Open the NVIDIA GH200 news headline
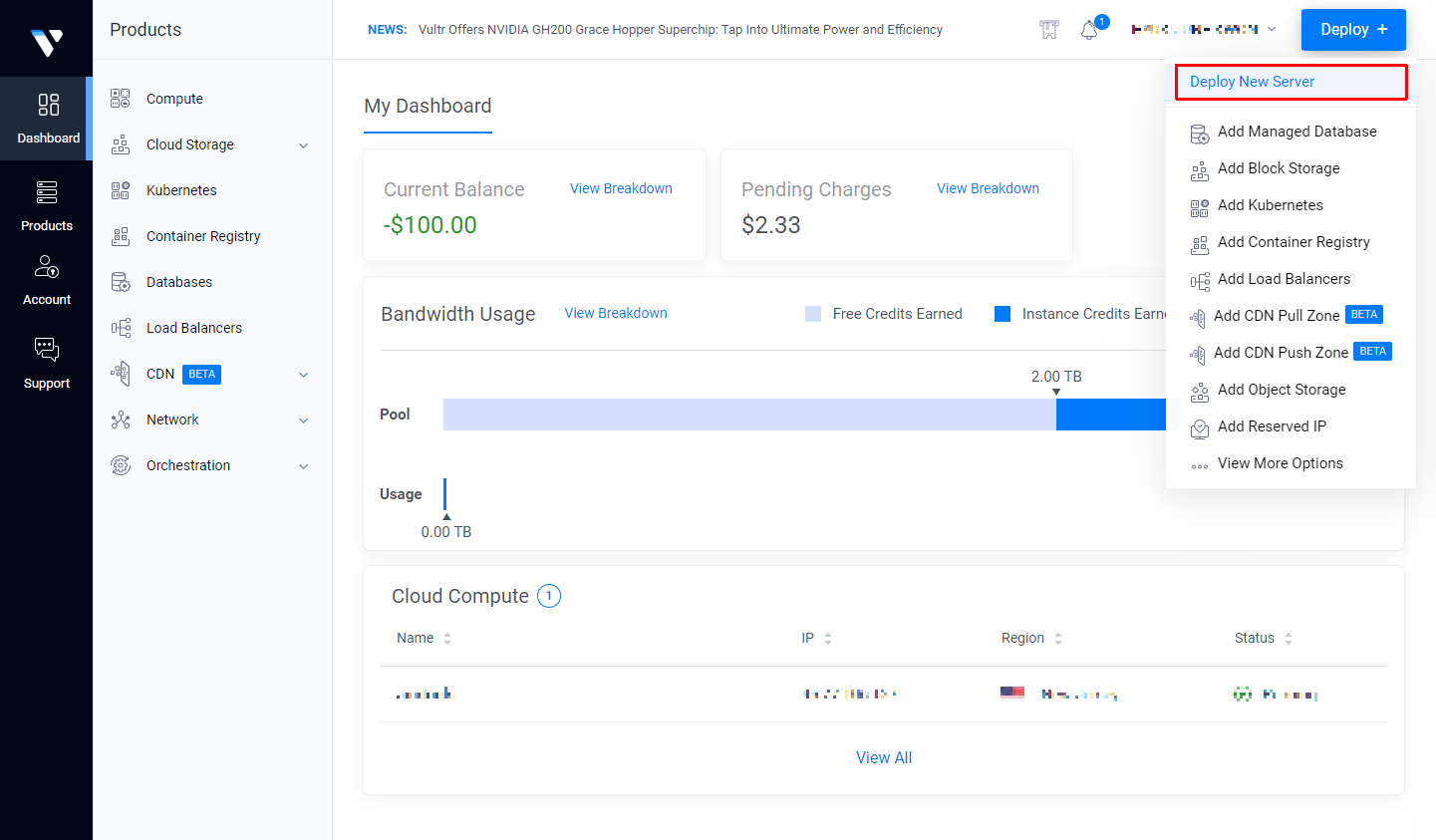The height and width of the screenshot is (840, 1436). click(681, 30)
